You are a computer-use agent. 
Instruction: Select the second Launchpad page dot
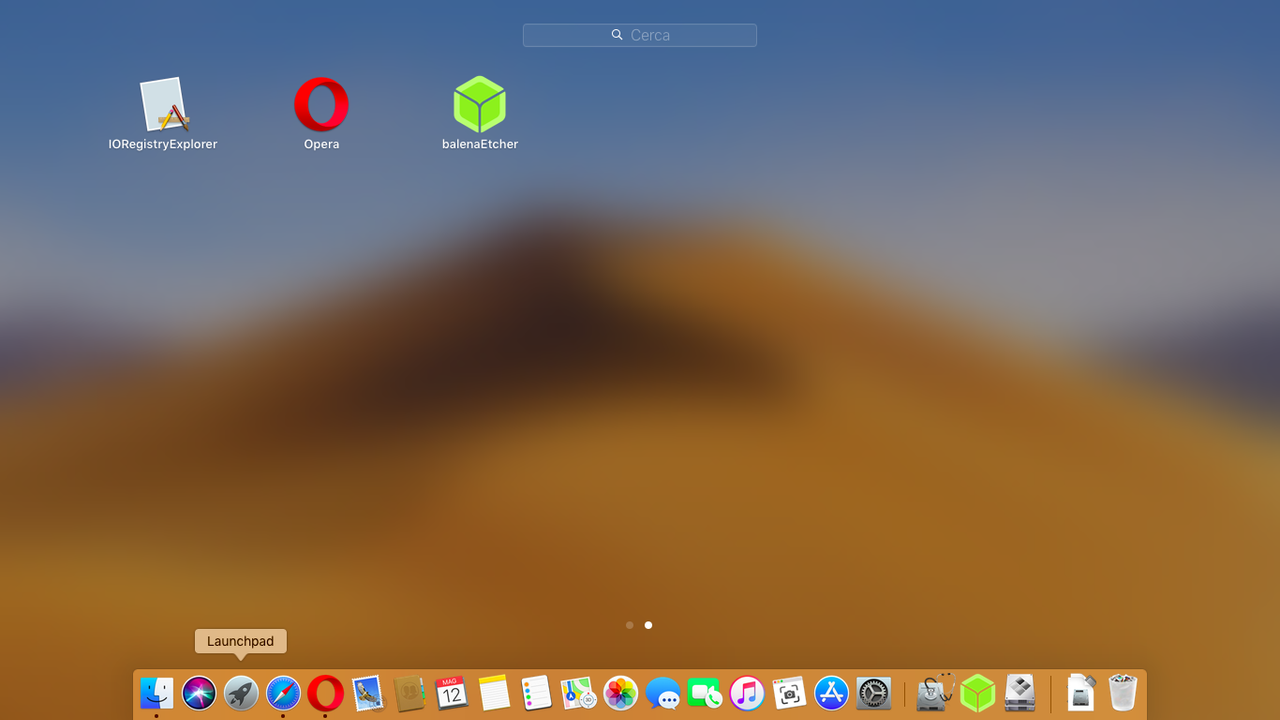click(x=648, y=625)
